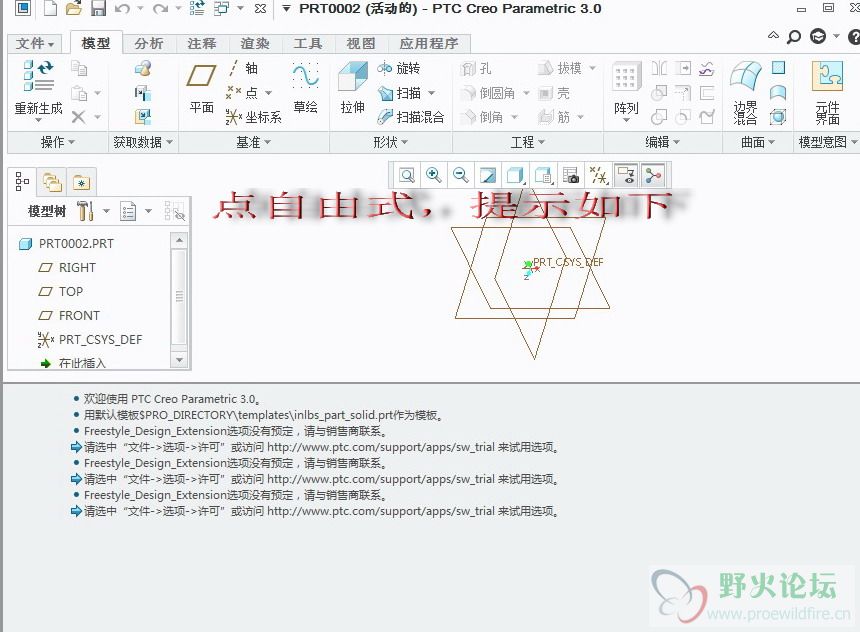
Task: Switch to the Model (模型) tab
Action: pyautogui.click(x=95, y=43)
